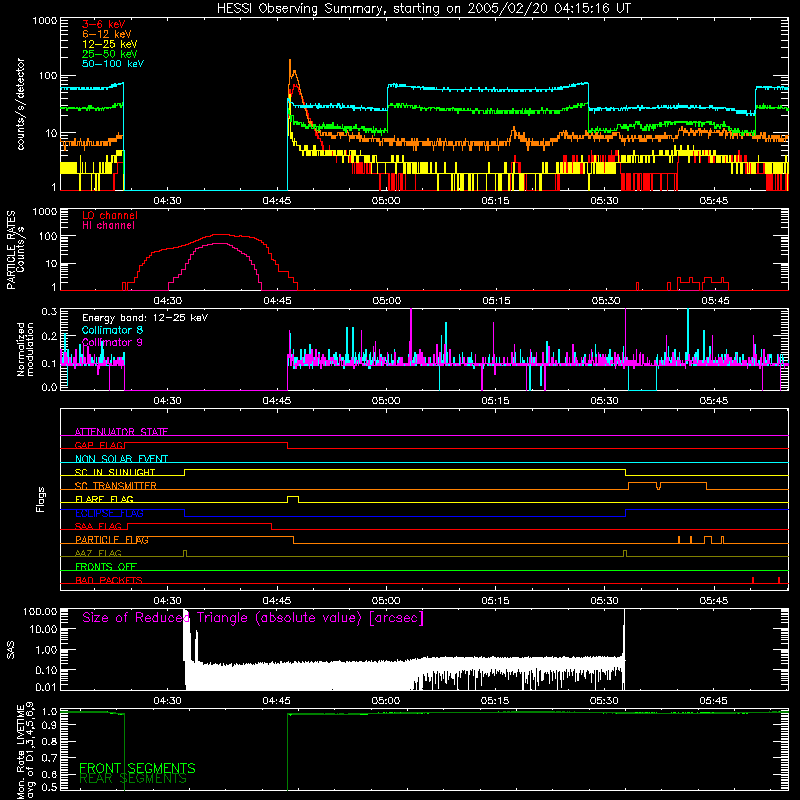Click the Collimator 8 legend label

tap(112, 330)
